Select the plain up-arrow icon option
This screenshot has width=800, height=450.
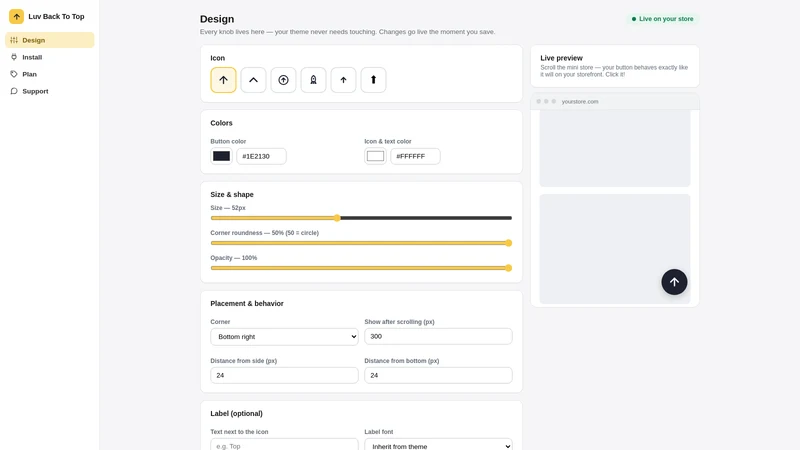223,80
